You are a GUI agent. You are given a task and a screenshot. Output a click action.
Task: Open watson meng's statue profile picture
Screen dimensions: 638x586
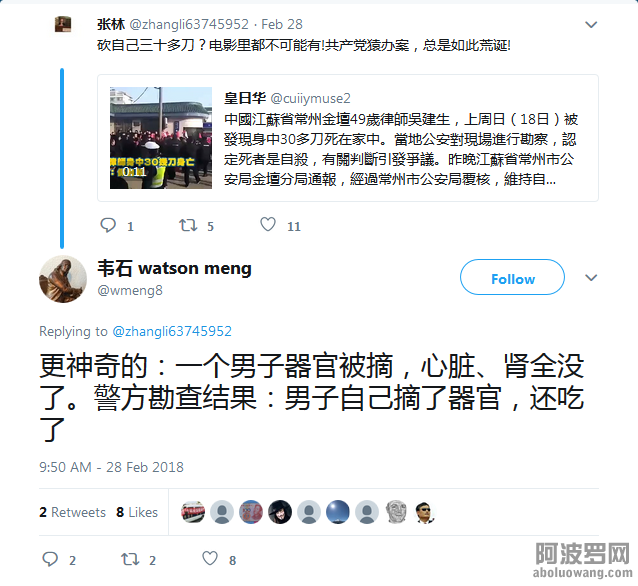click(63, 279)
